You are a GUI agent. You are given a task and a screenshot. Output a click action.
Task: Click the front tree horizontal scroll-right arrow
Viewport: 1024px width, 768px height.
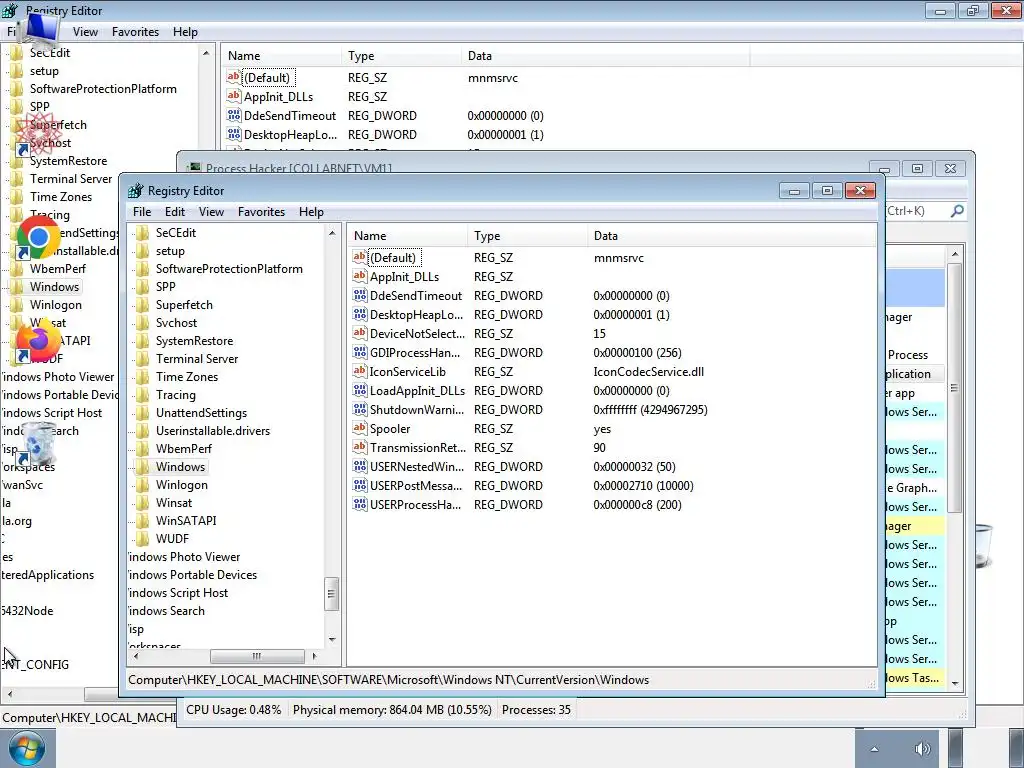click(315, 656)
